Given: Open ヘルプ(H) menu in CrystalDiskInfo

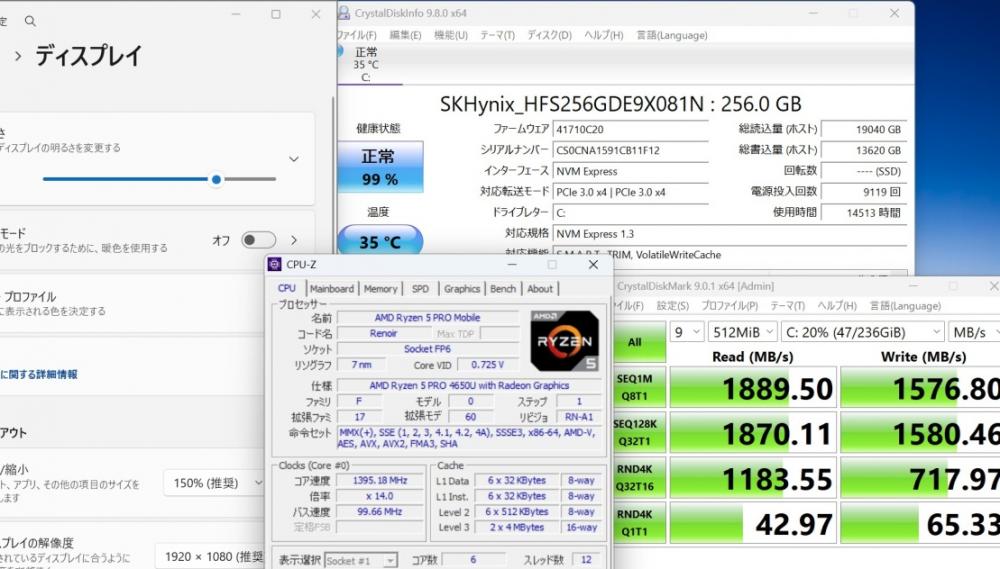Looking at the screenshot, I should (604, 35).
